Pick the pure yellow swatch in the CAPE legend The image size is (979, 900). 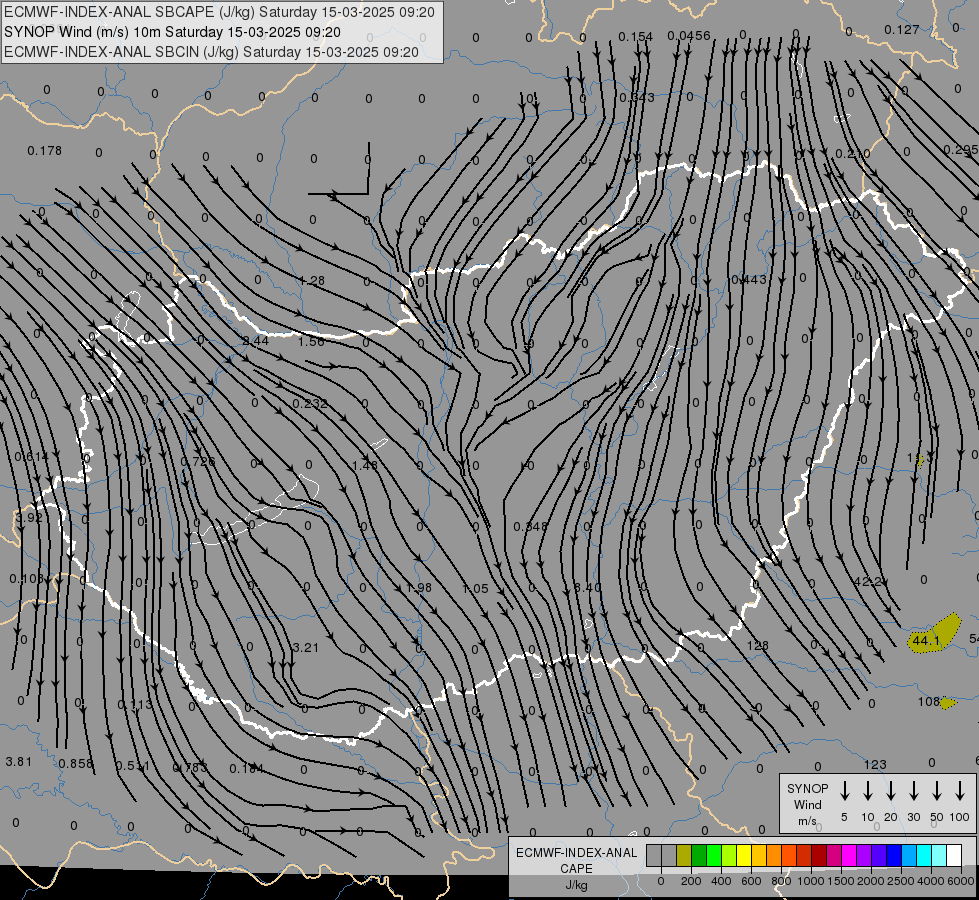744,856
